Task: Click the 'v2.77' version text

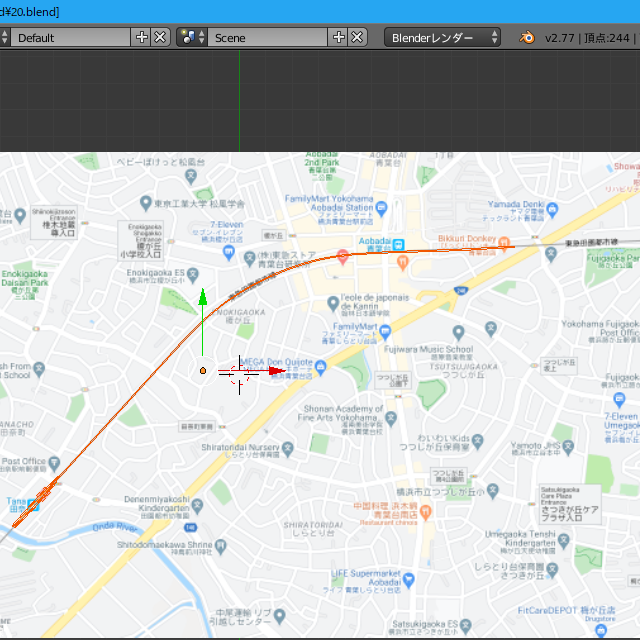Action: tap(559, 38)
